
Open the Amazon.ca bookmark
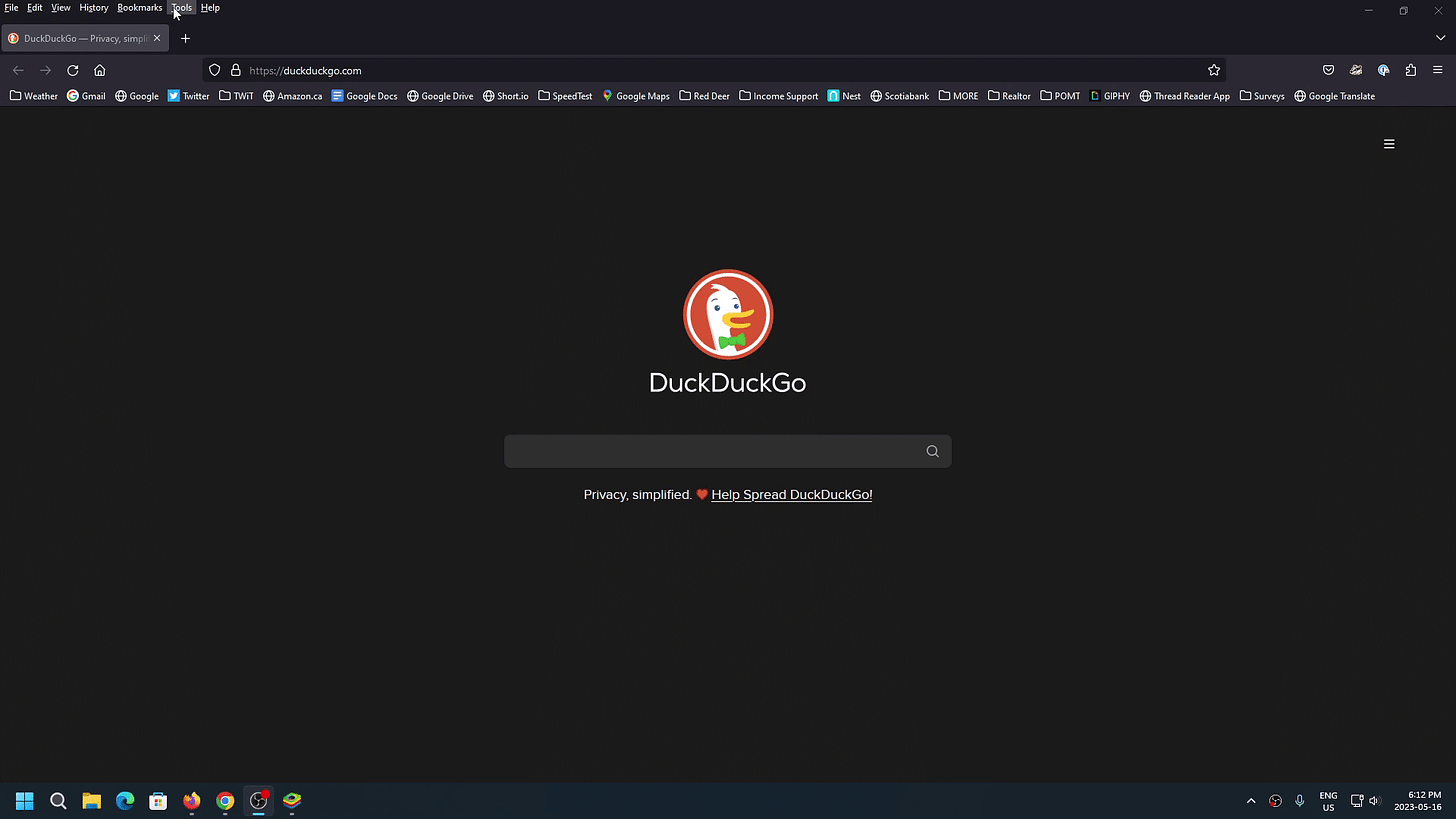[292, 96]
